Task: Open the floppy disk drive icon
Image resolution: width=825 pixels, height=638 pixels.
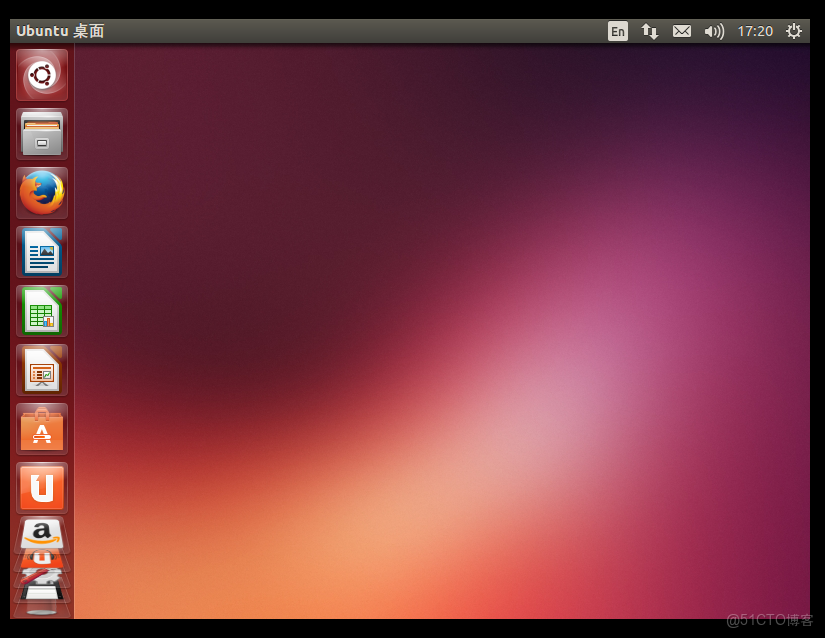Action: click(x=42, y=593)
